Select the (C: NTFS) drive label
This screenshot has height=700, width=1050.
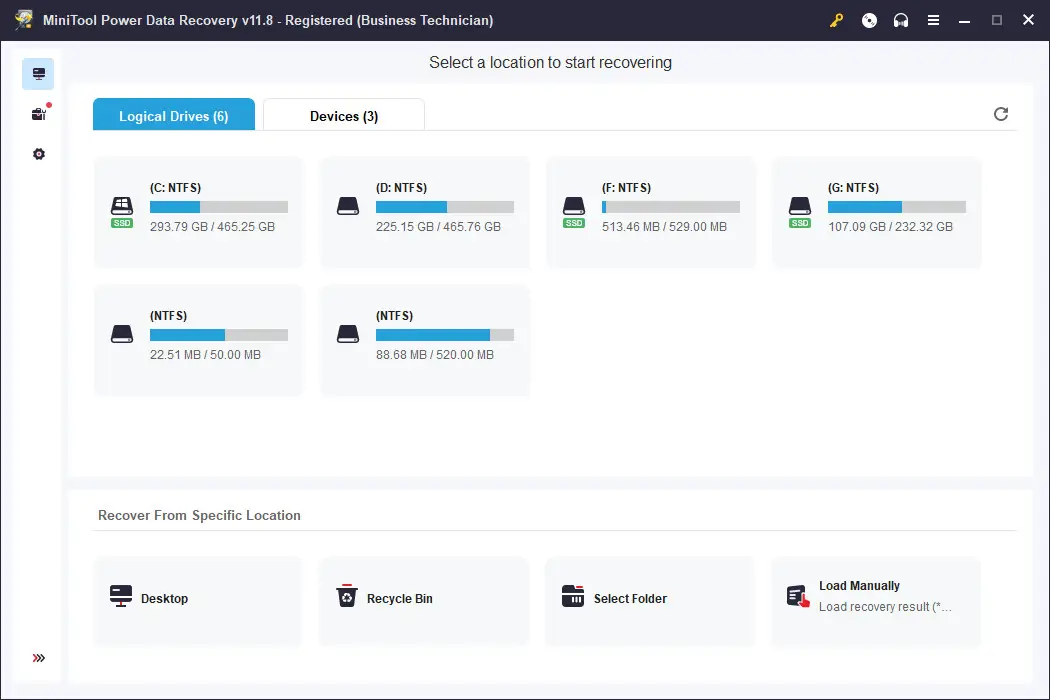point(175,188)
